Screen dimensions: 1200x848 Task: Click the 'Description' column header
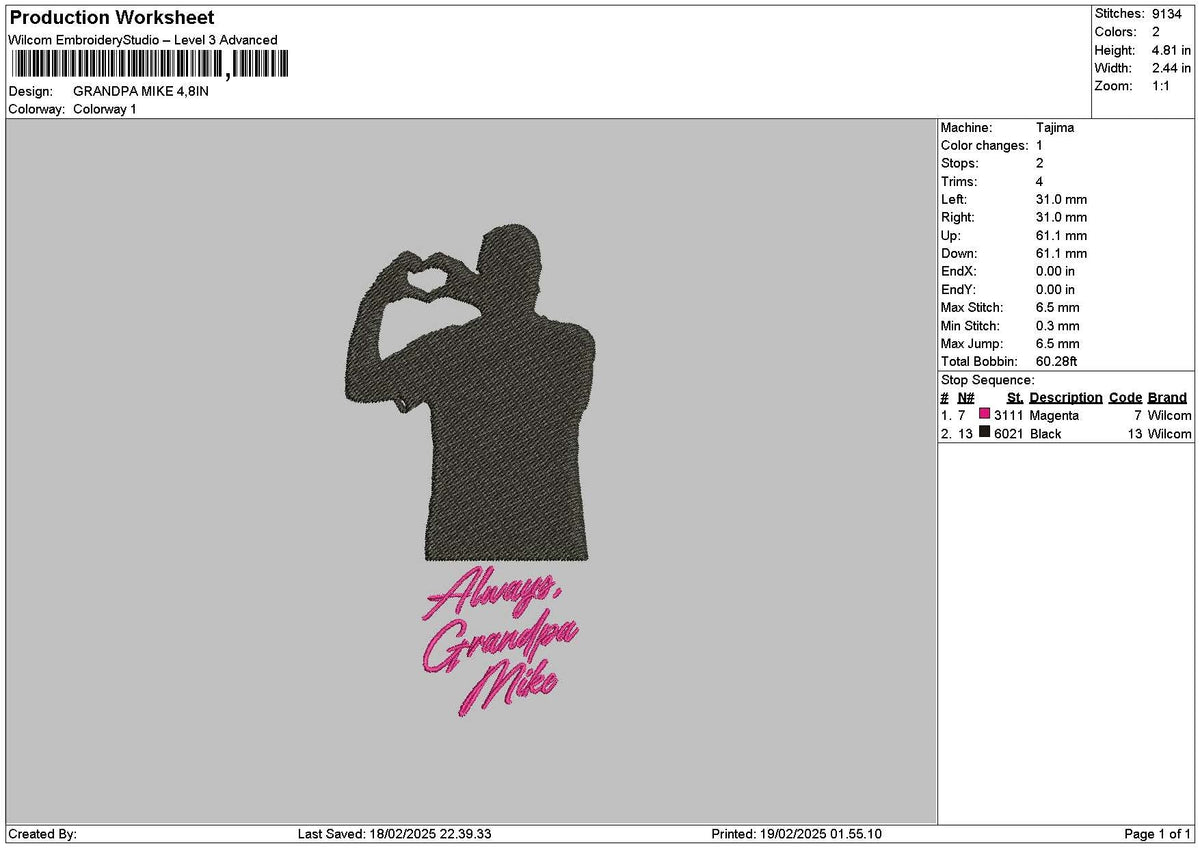click(x=1065, y=397)
